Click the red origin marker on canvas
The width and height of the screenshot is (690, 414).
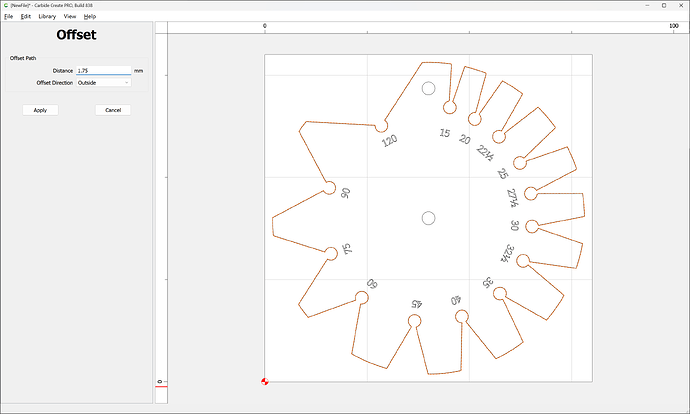coord(265,381)
